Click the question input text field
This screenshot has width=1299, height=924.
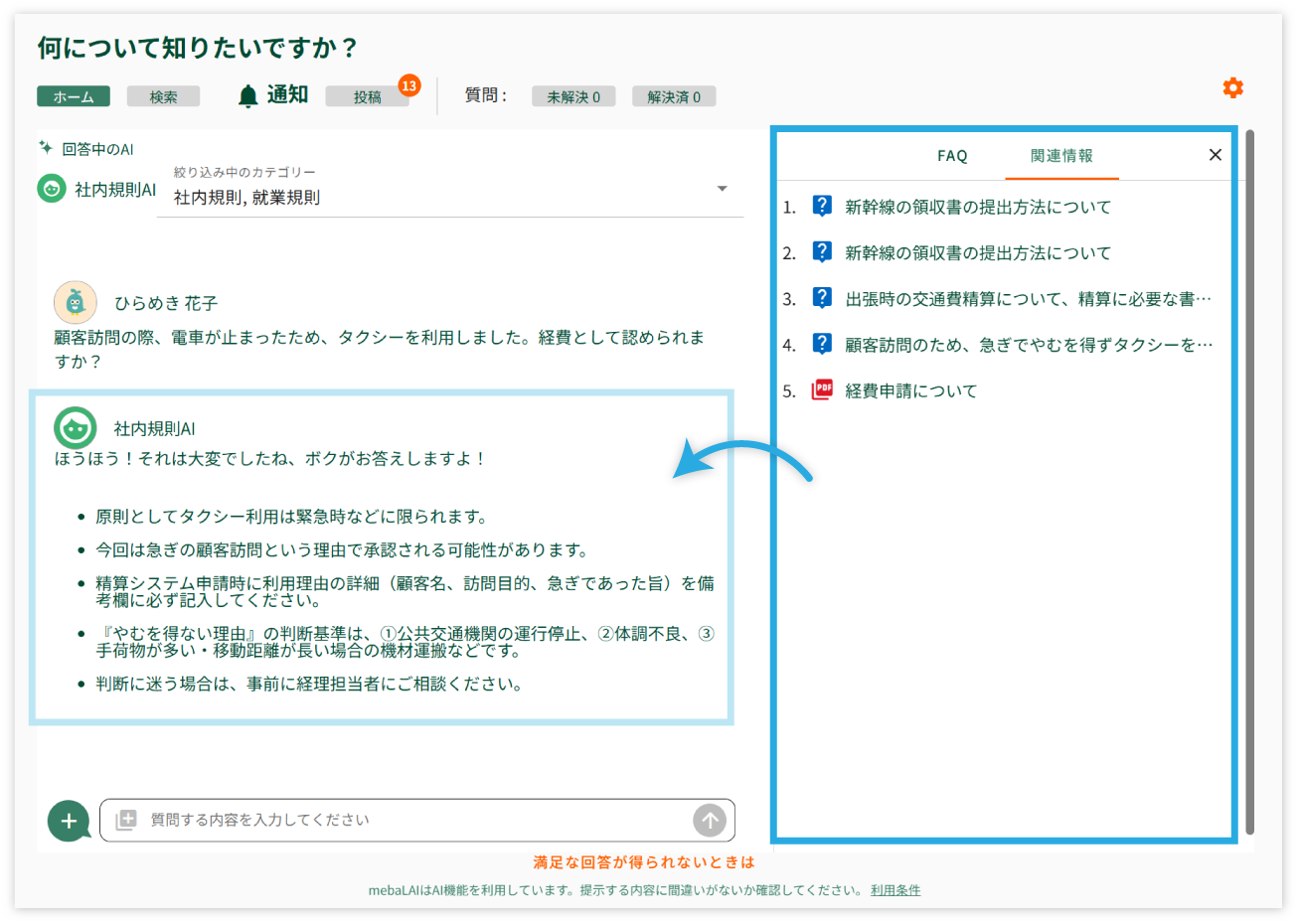[412, 821]
